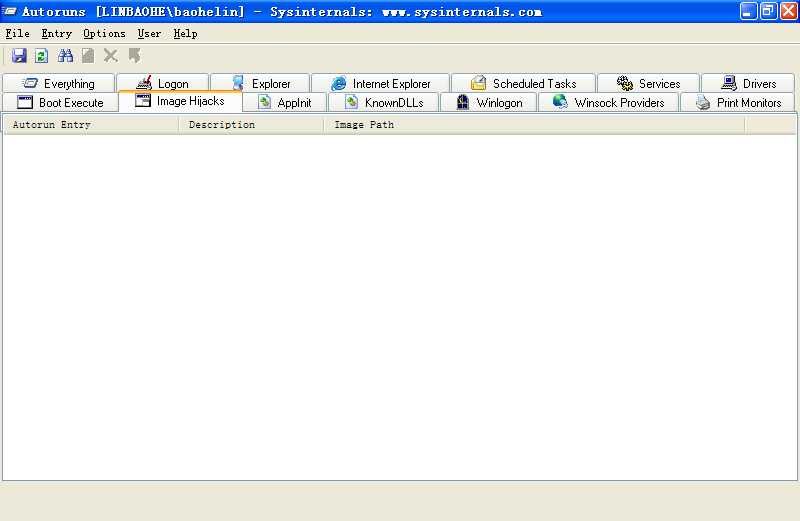
Task: Switch to the Drivers tab
Action: point(748,83)
